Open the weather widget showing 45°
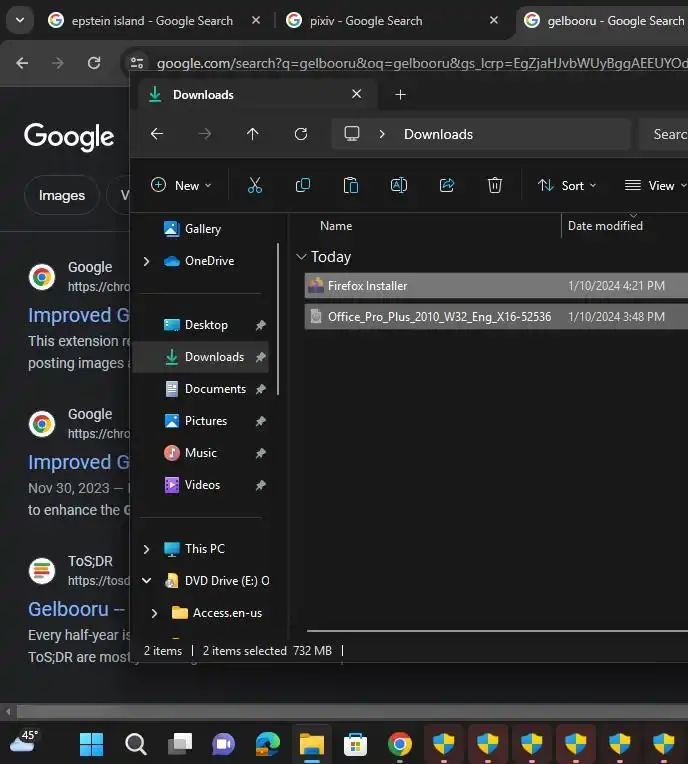The width and height of the screenshot is (688, 764). (x=23, y=742)
